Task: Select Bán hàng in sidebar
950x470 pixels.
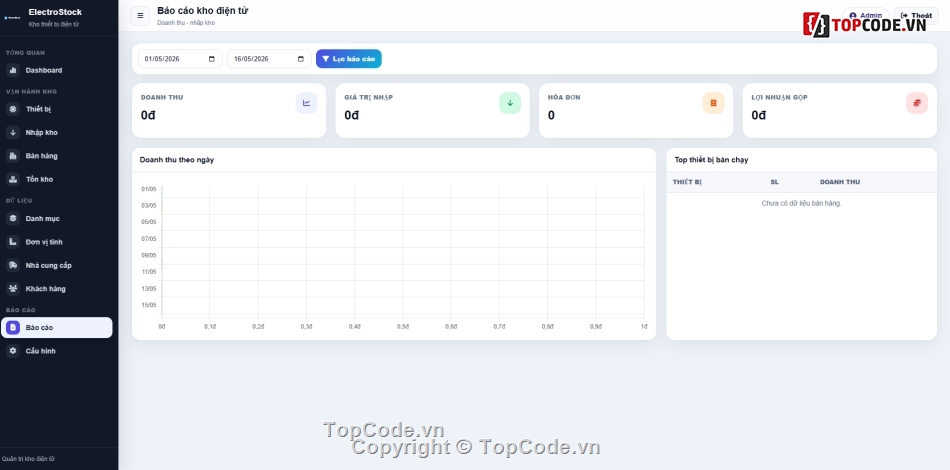Action: [56, 156]
